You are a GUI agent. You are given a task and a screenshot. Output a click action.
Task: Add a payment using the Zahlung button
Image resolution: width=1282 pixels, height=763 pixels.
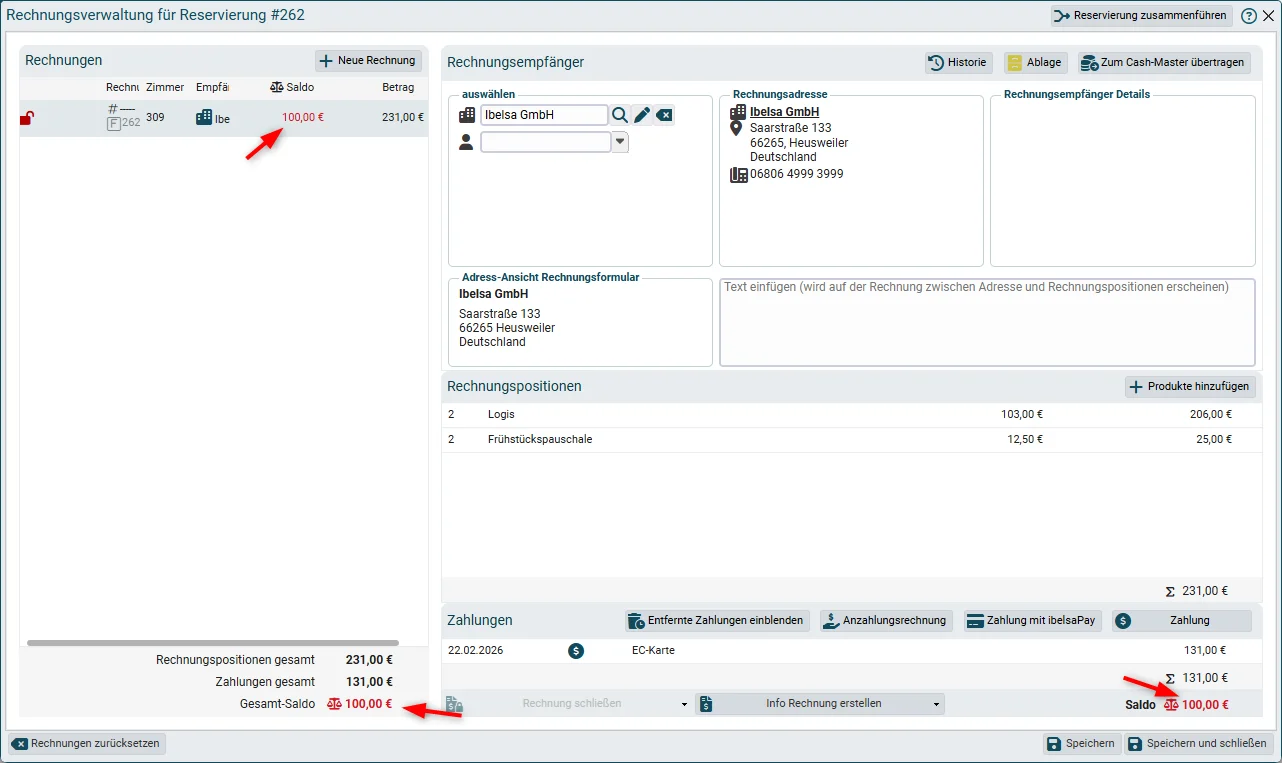[x=1181, y=621]
